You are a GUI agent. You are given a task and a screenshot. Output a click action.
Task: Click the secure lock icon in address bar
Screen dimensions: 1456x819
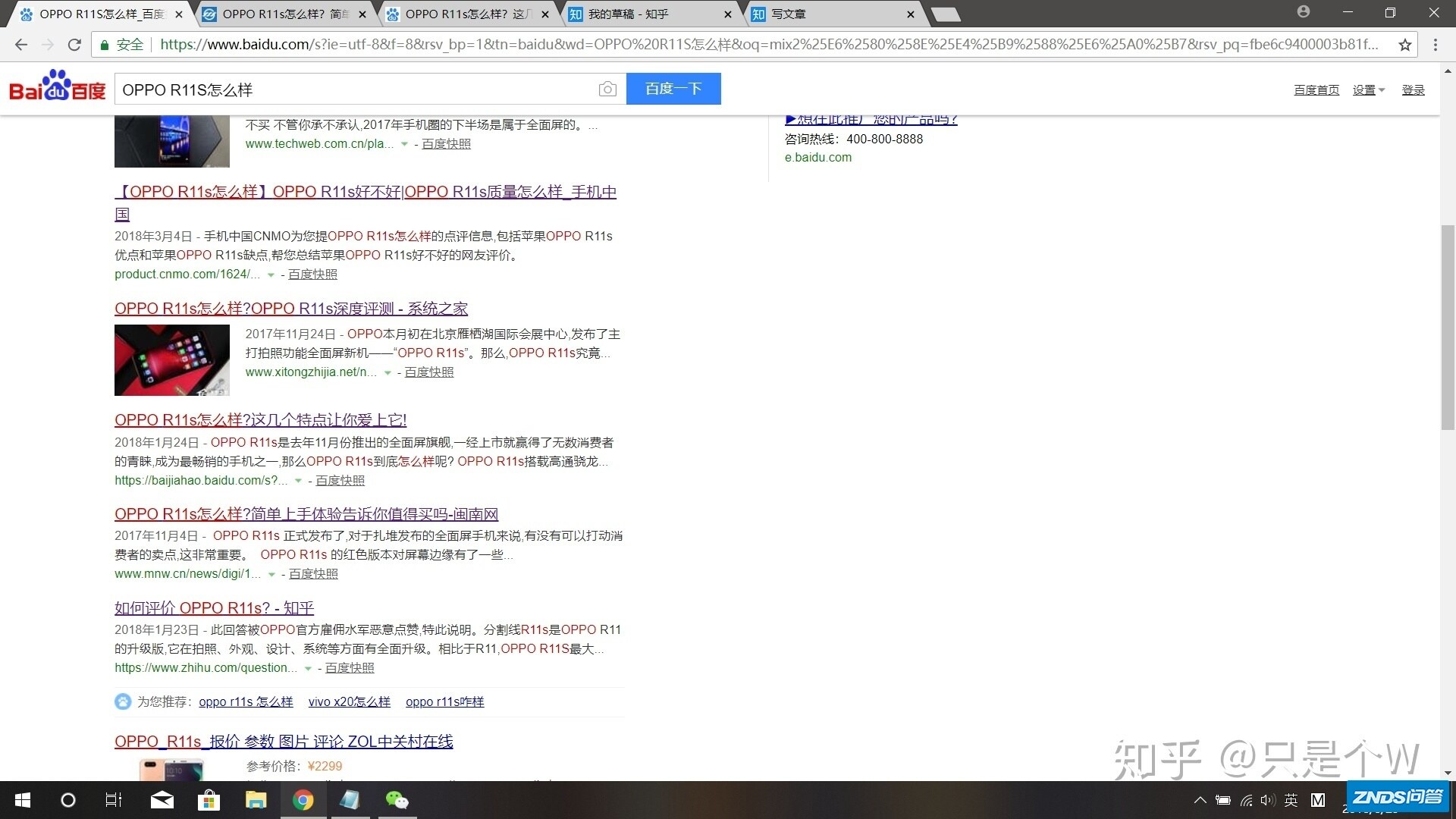click(105, 45)
